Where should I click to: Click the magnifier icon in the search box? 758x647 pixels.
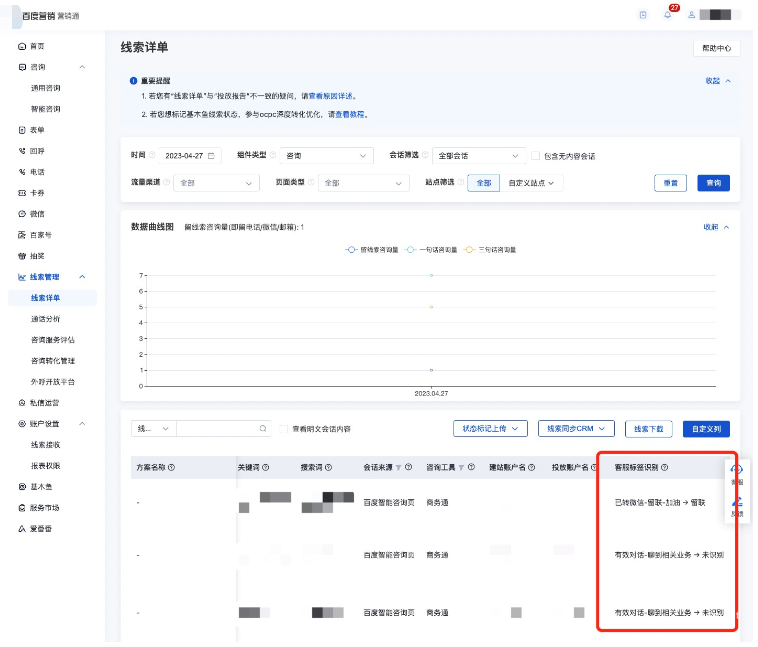click(263, 429)
